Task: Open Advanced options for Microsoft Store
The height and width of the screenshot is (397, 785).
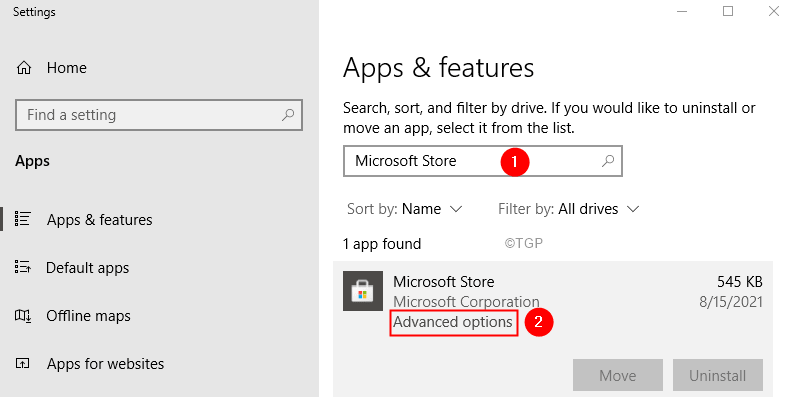Action: pyautogui.click(x=453, y=322)
